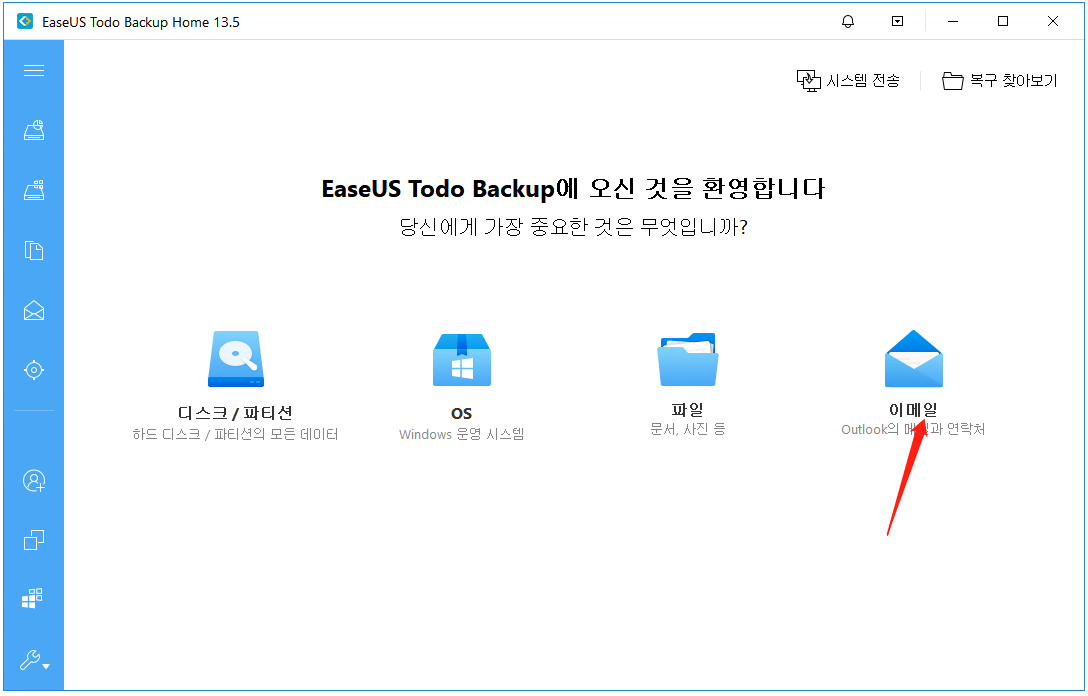Open Clone icon in sidebar

[33, 540]
